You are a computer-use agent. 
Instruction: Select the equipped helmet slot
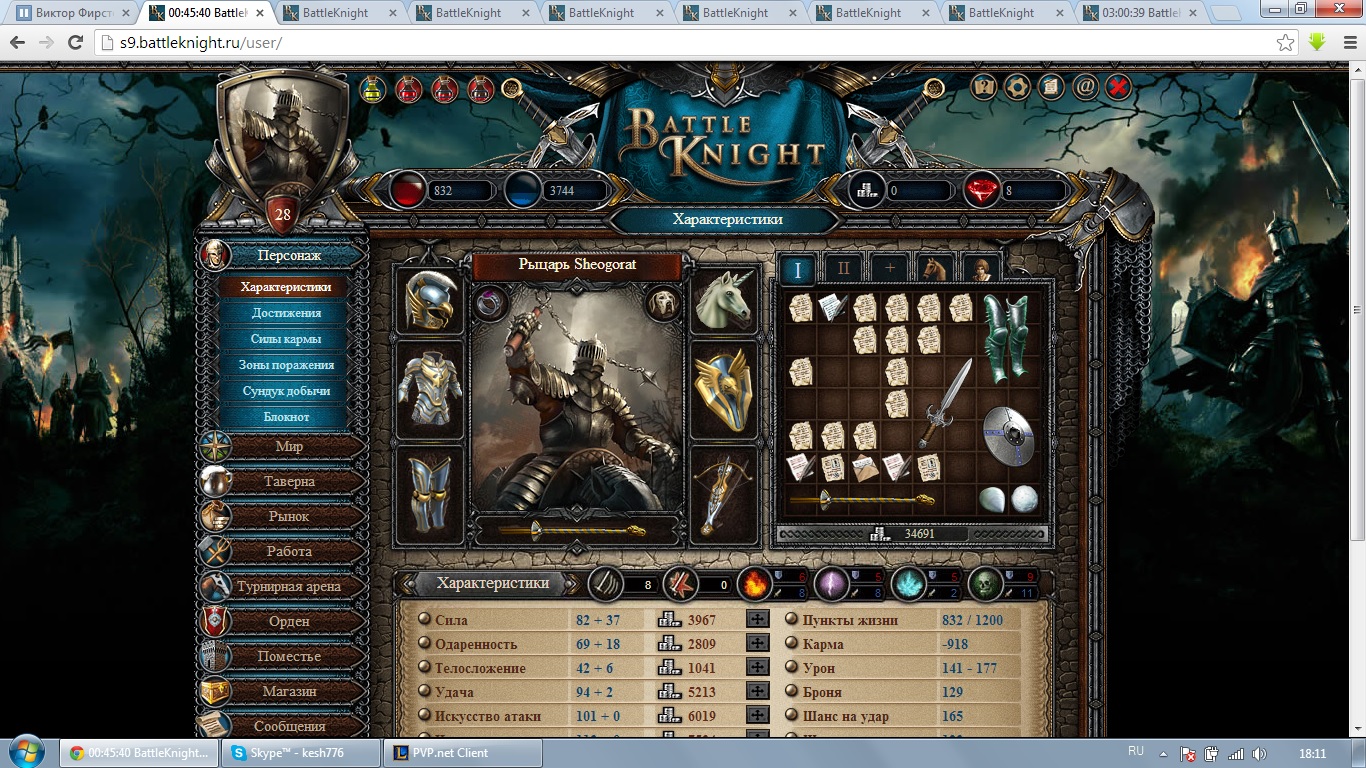(x=431, y=301)
